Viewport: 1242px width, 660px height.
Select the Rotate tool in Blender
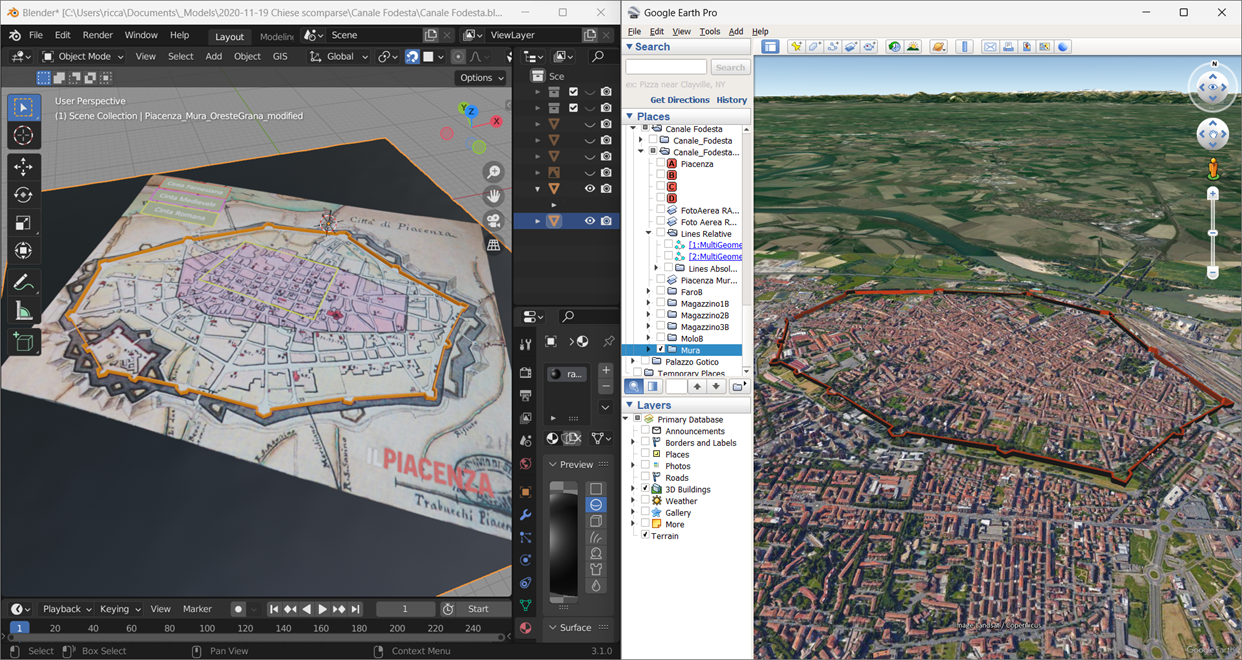point(24,195)
